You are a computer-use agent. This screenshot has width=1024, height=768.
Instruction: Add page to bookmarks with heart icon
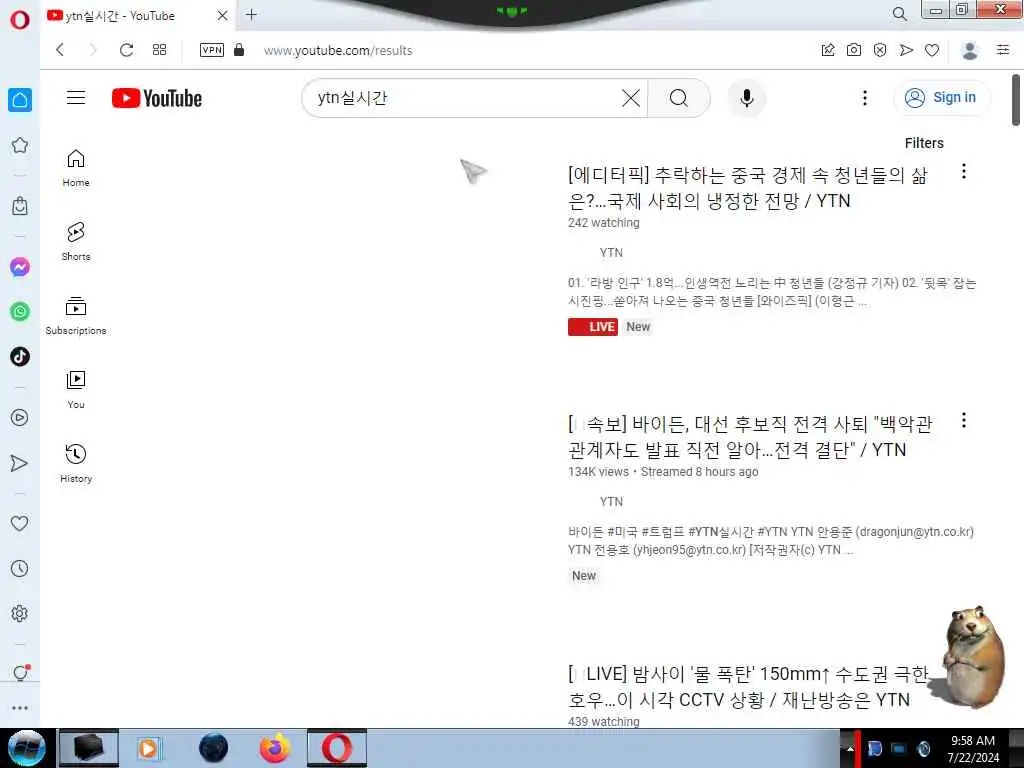pyautogui.click(x=932, y=50)
